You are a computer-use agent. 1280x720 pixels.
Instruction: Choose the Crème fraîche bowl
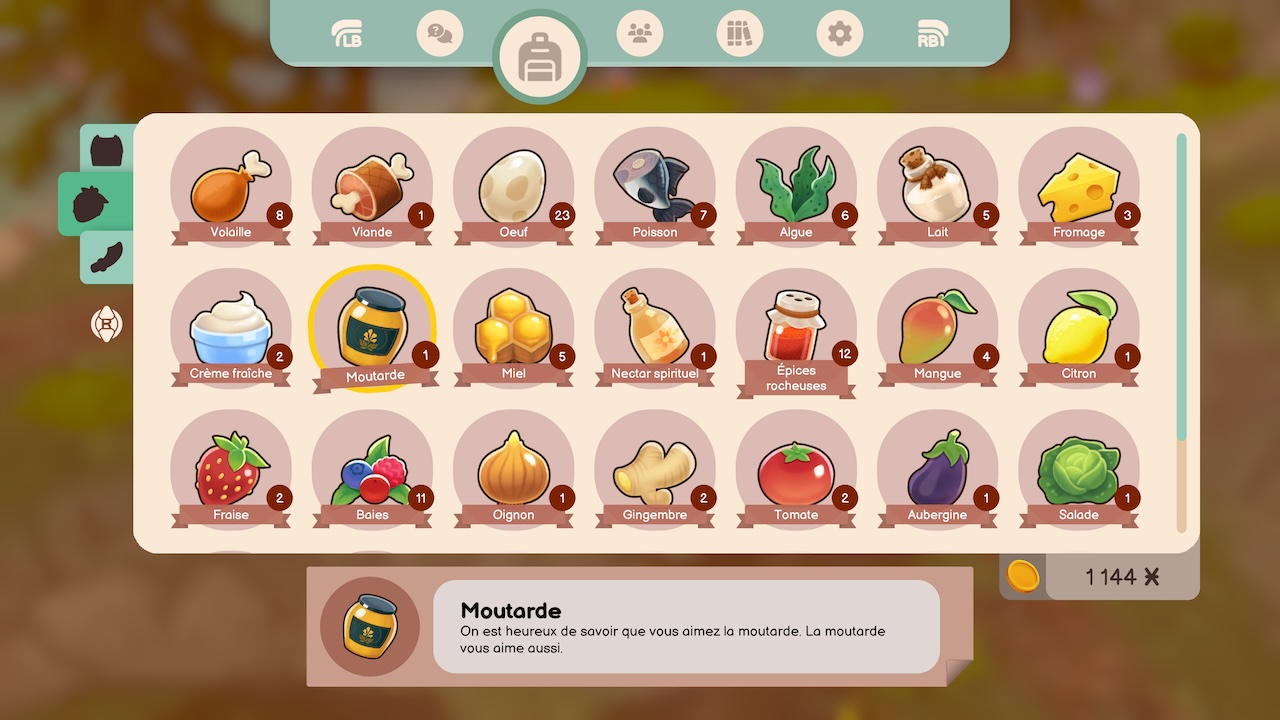pos(231,328)
